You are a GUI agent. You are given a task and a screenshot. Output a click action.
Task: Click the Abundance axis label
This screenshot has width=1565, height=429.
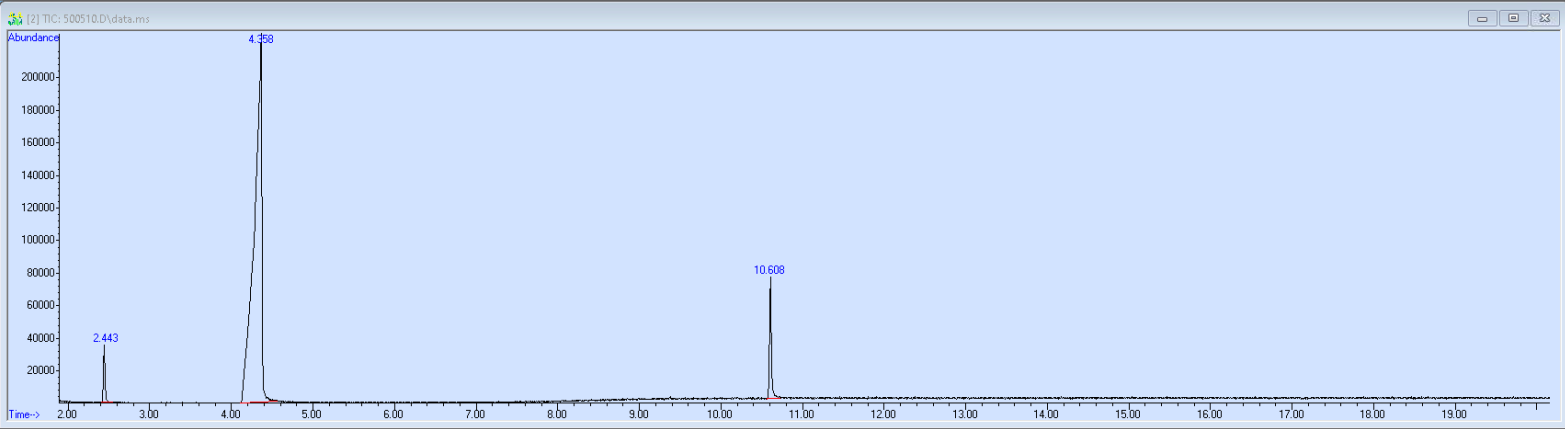click(x=33, y=38)
